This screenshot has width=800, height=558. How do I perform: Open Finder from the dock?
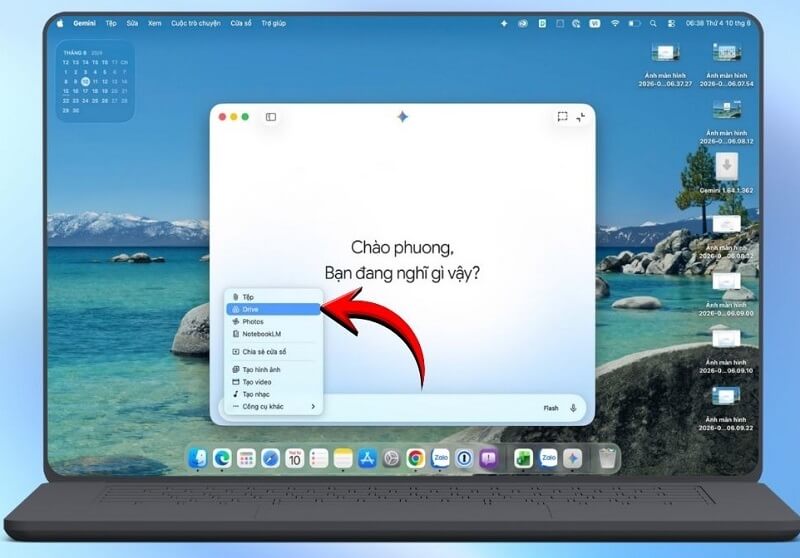pos(197,458)
